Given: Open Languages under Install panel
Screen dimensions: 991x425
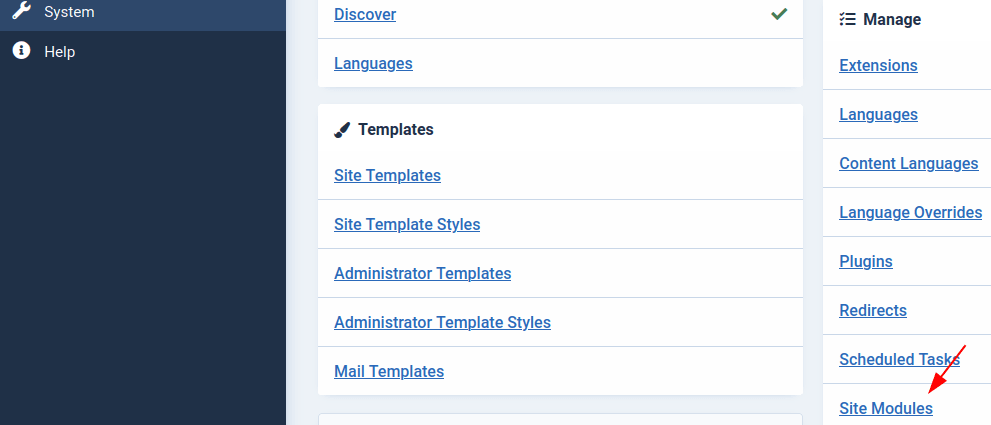Looking at the screenshot, I should [373, 63].
